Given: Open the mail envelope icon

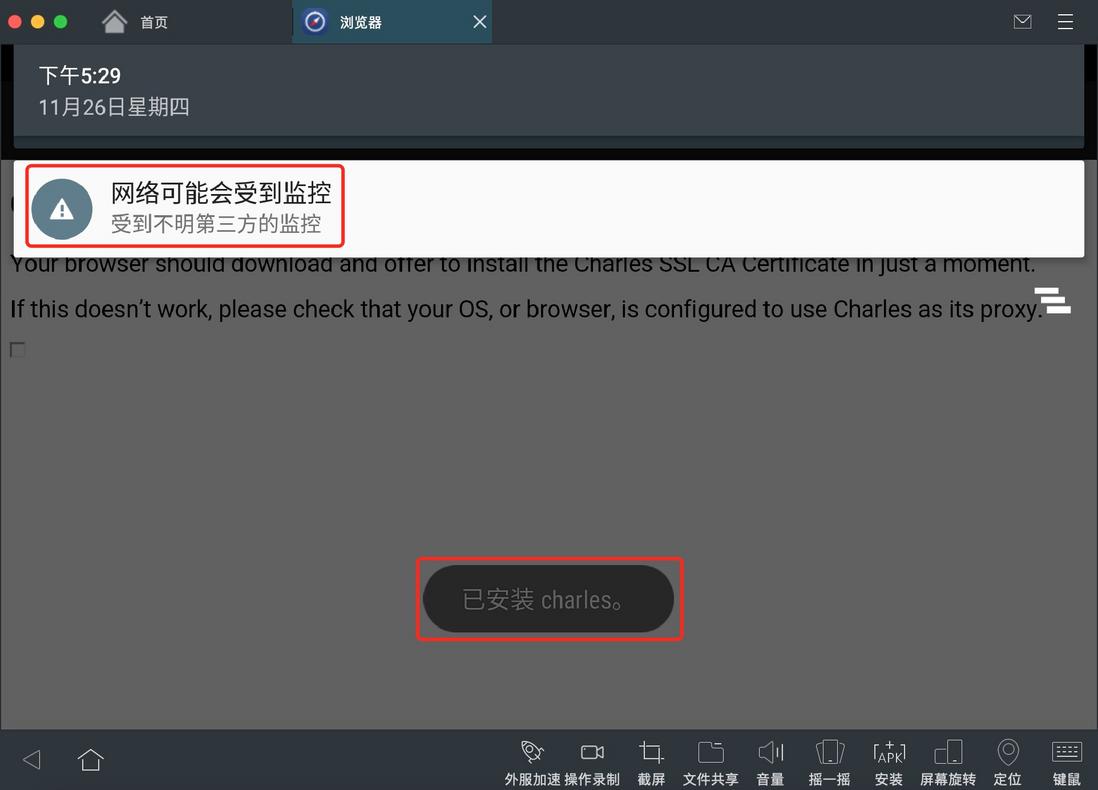Looking at the screenshot, I should click(x=1022, y=22).
